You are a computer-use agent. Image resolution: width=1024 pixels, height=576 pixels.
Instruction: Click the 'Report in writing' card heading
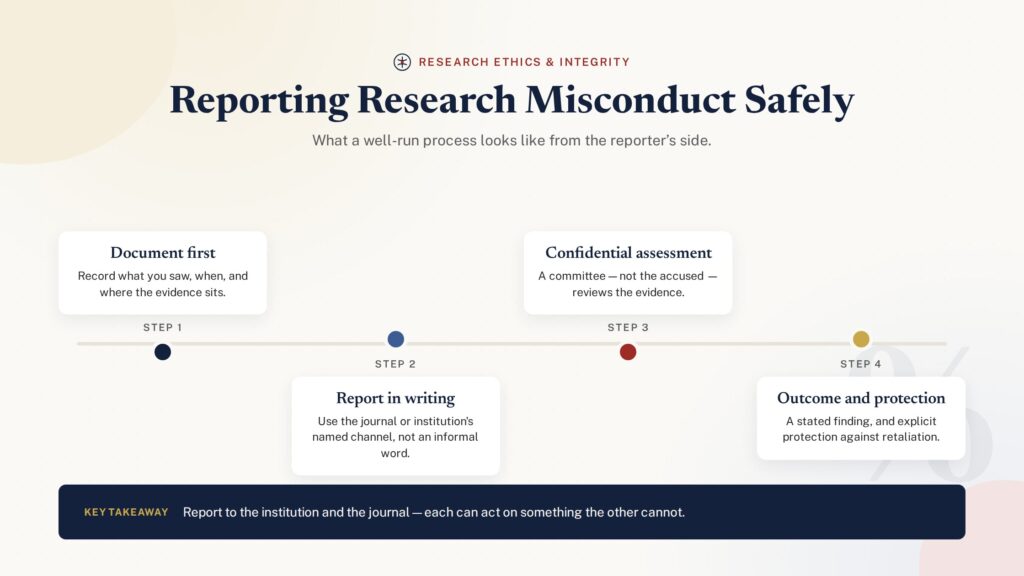coord(395,398)
